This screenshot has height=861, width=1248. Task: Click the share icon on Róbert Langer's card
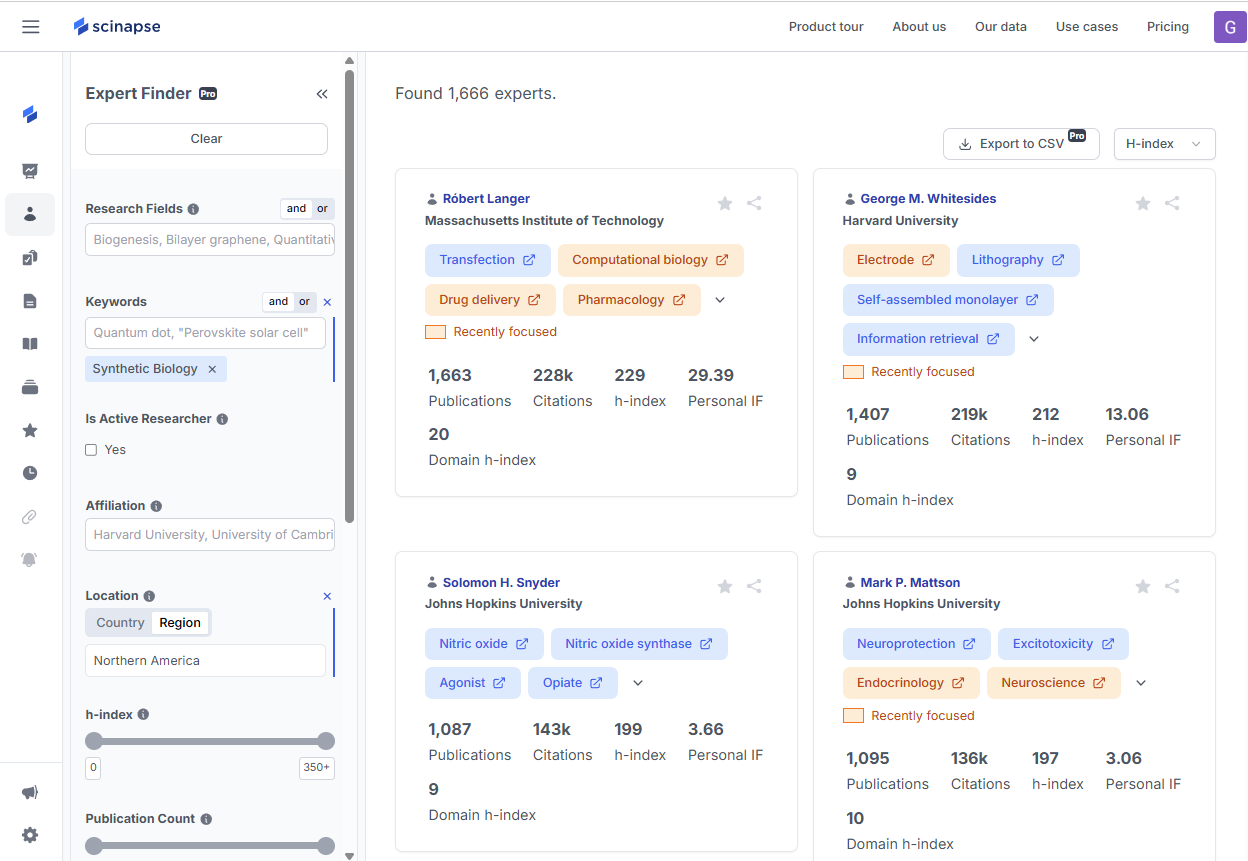[753, 203]
